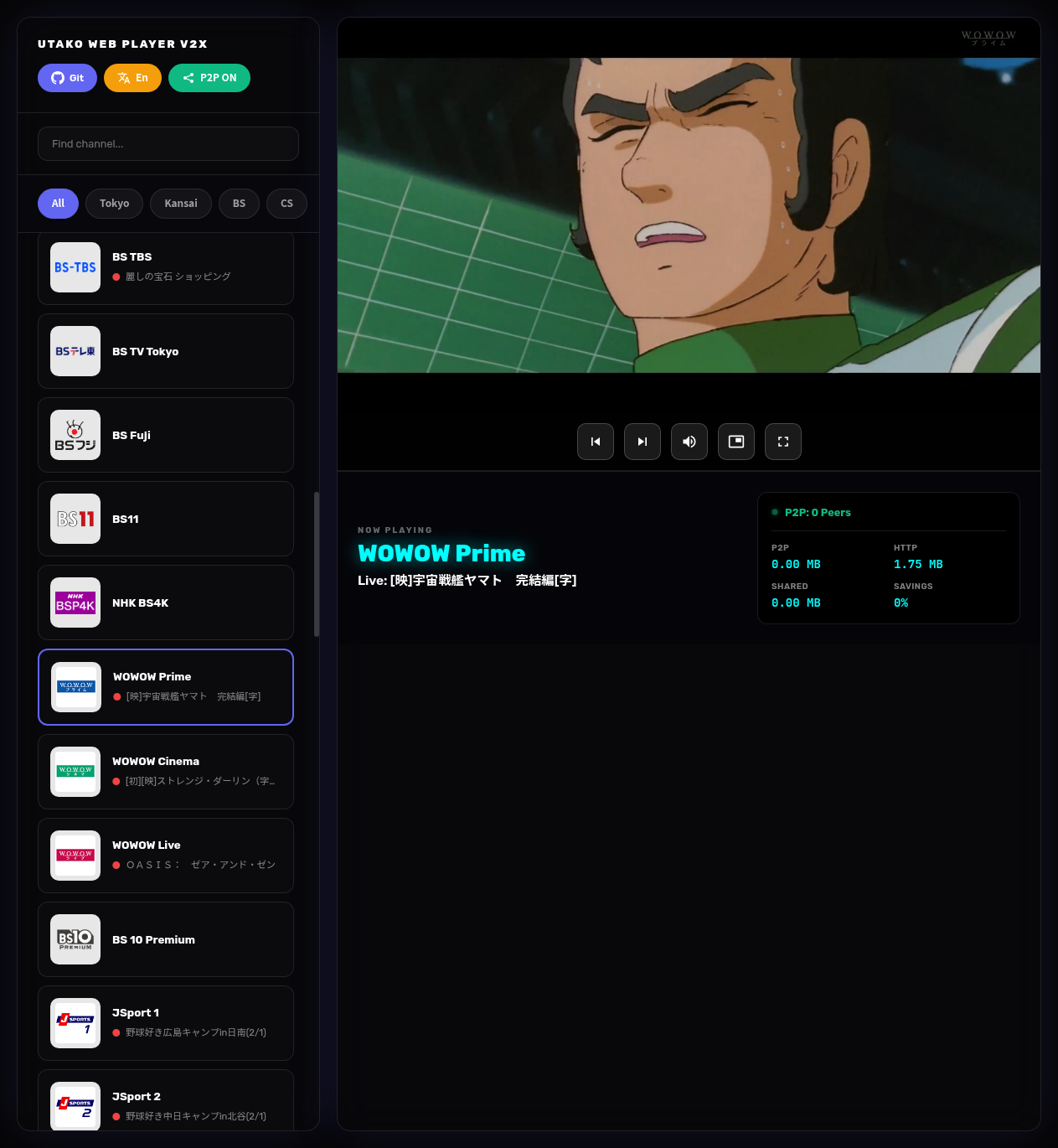This screenshot has height=1148, width=1058.
Task: Click the Now Playing WOWOW Prime heading
Action: coord(441,553)
